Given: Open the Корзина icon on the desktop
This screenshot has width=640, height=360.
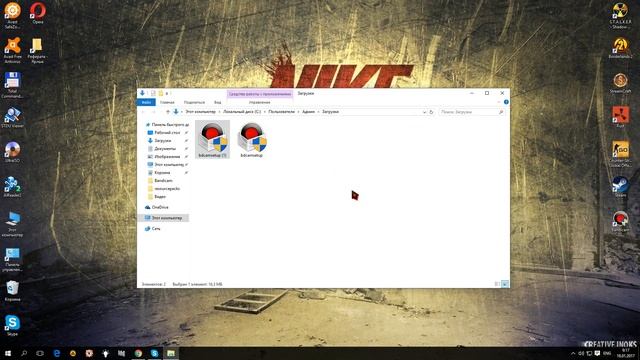Looking at the screenshot, I should (12, 291).
